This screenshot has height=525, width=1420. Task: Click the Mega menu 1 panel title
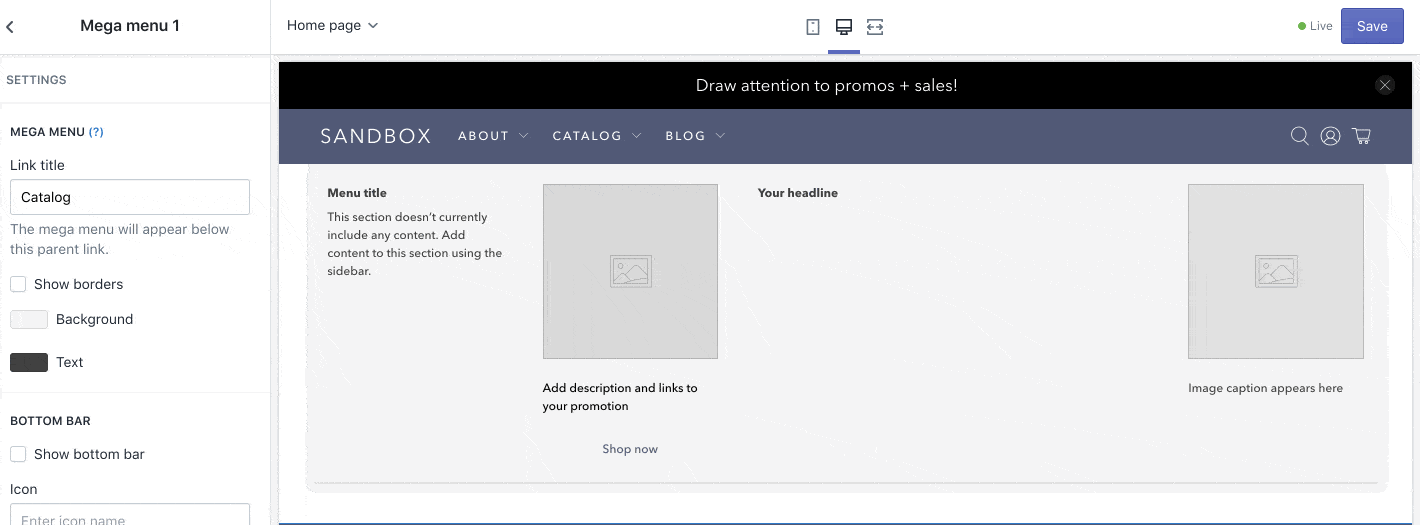click(130, 26)
